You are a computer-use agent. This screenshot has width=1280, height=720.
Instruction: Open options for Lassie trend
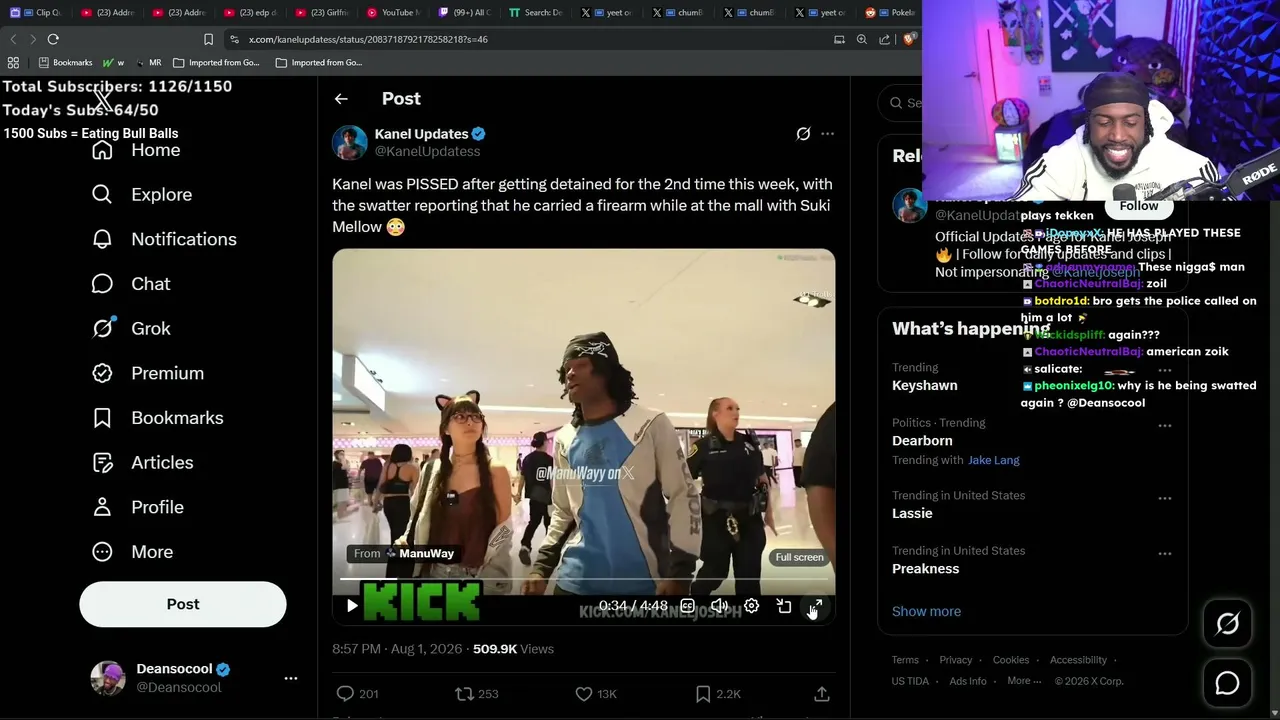tap(1165, 498)
